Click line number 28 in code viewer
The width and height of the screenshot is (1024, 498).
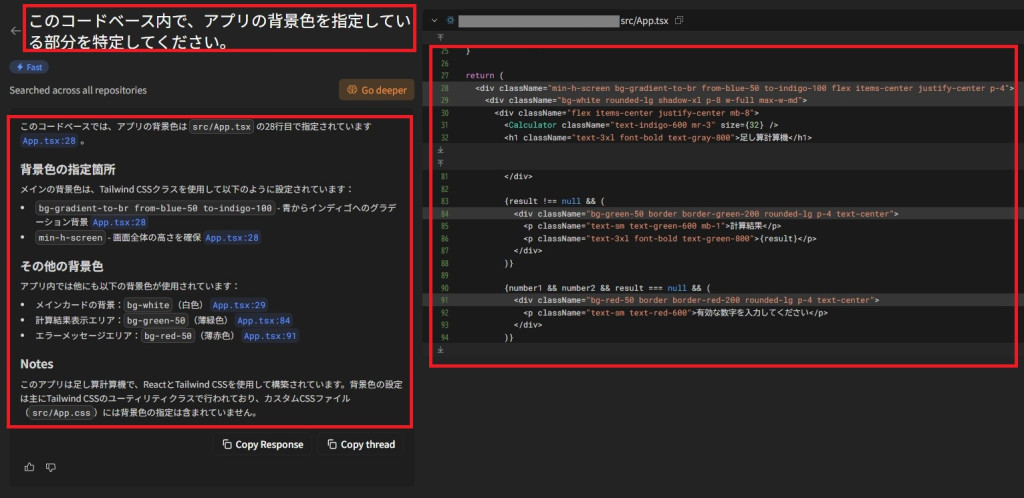(x=444, y=88)
